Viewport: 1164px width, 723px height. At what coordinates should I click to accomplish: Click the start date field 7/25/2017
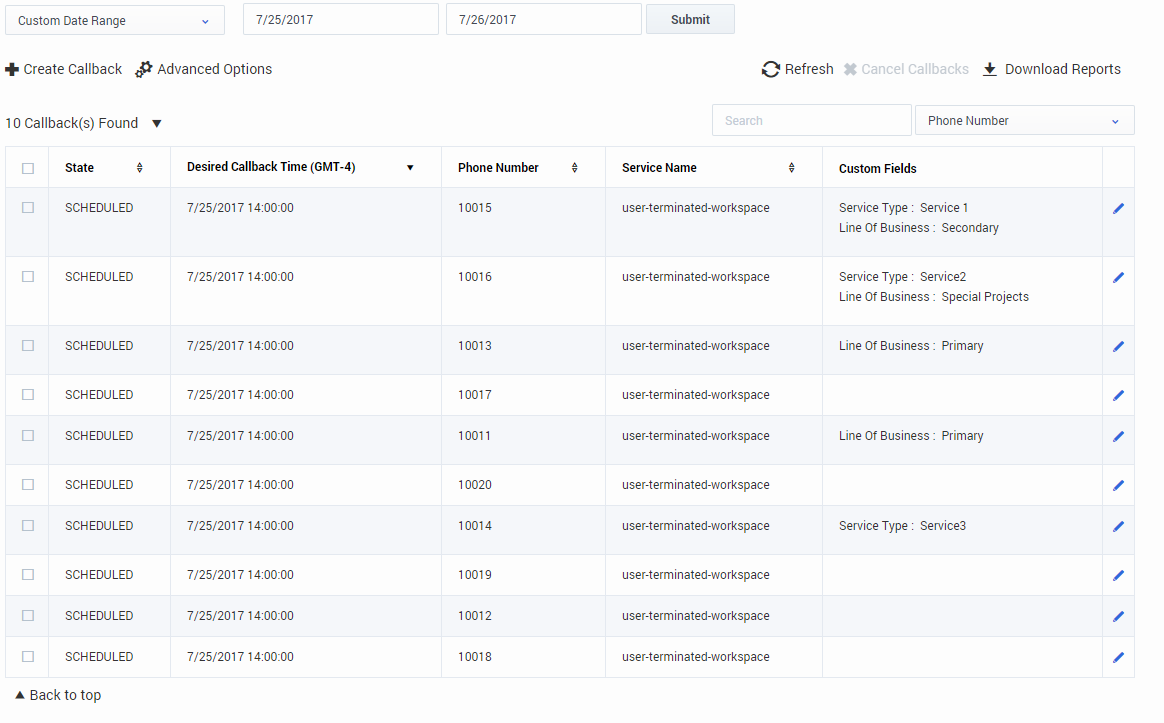(x=341, y=19)
